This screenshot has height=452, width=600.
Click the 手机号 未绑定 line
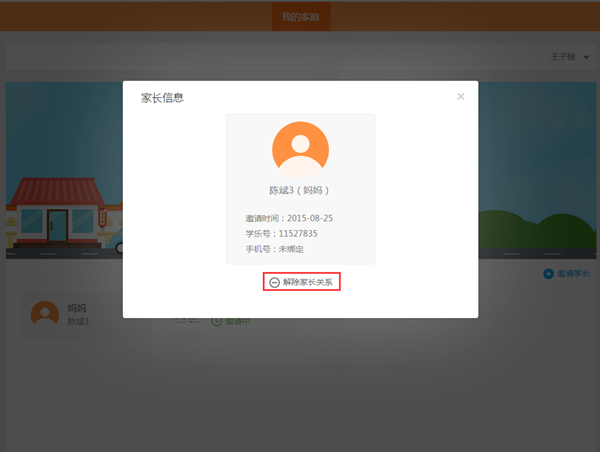tap(274, 248)
